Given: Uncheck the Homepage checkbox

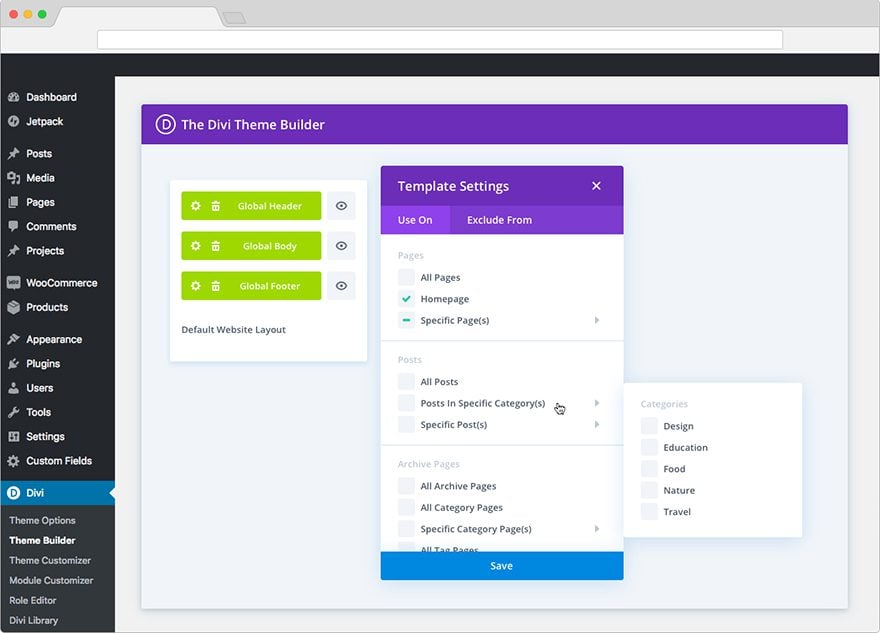Looking at the screenshot, I should (x=406, y=298).
